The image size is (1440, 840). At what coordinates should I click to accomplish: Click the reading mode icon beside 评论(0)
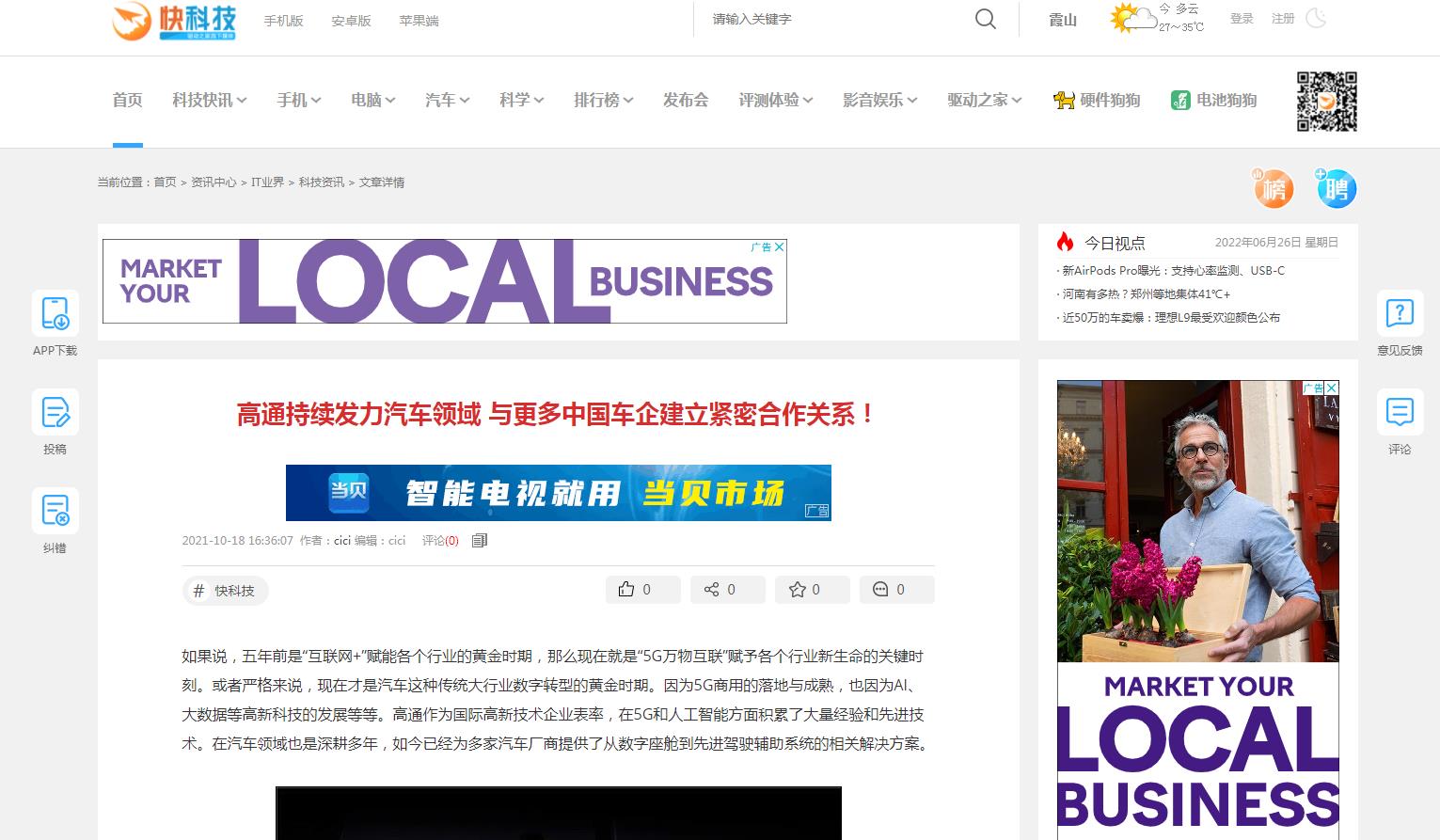[480, 540]
